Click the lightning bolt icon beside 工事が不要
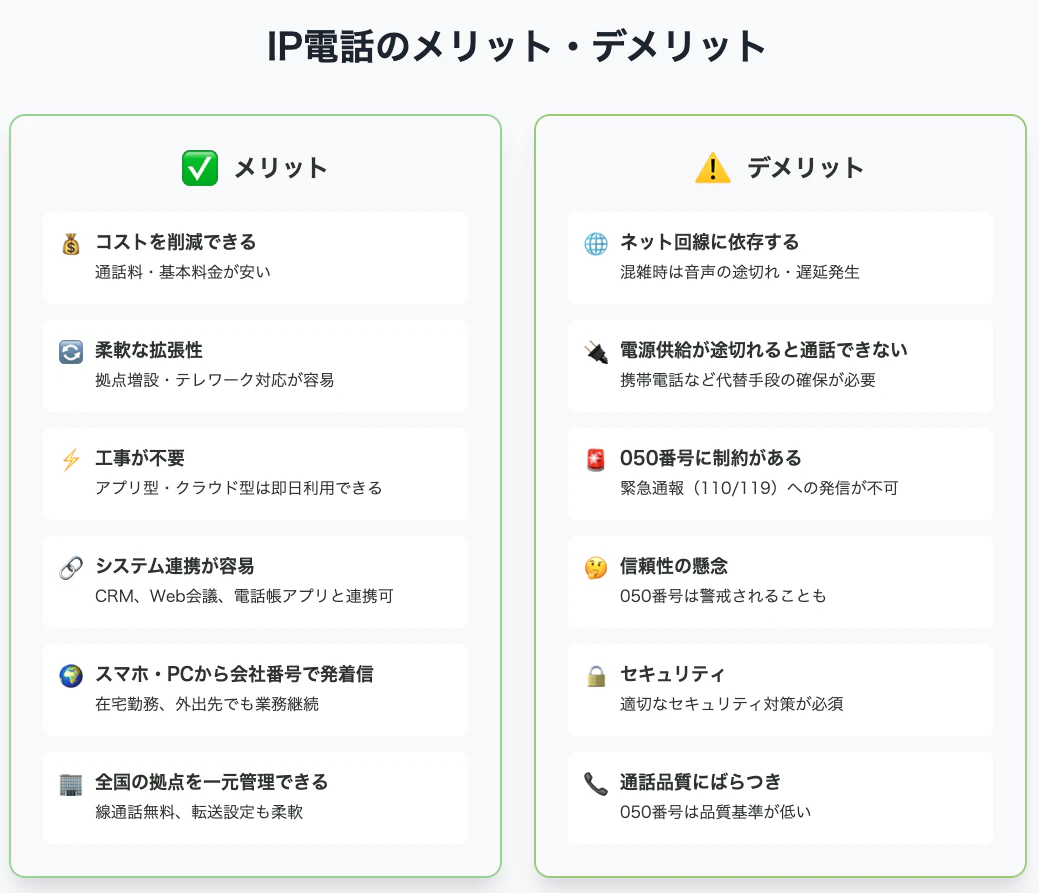The image size is (1039, 893). tap(70, 459)
